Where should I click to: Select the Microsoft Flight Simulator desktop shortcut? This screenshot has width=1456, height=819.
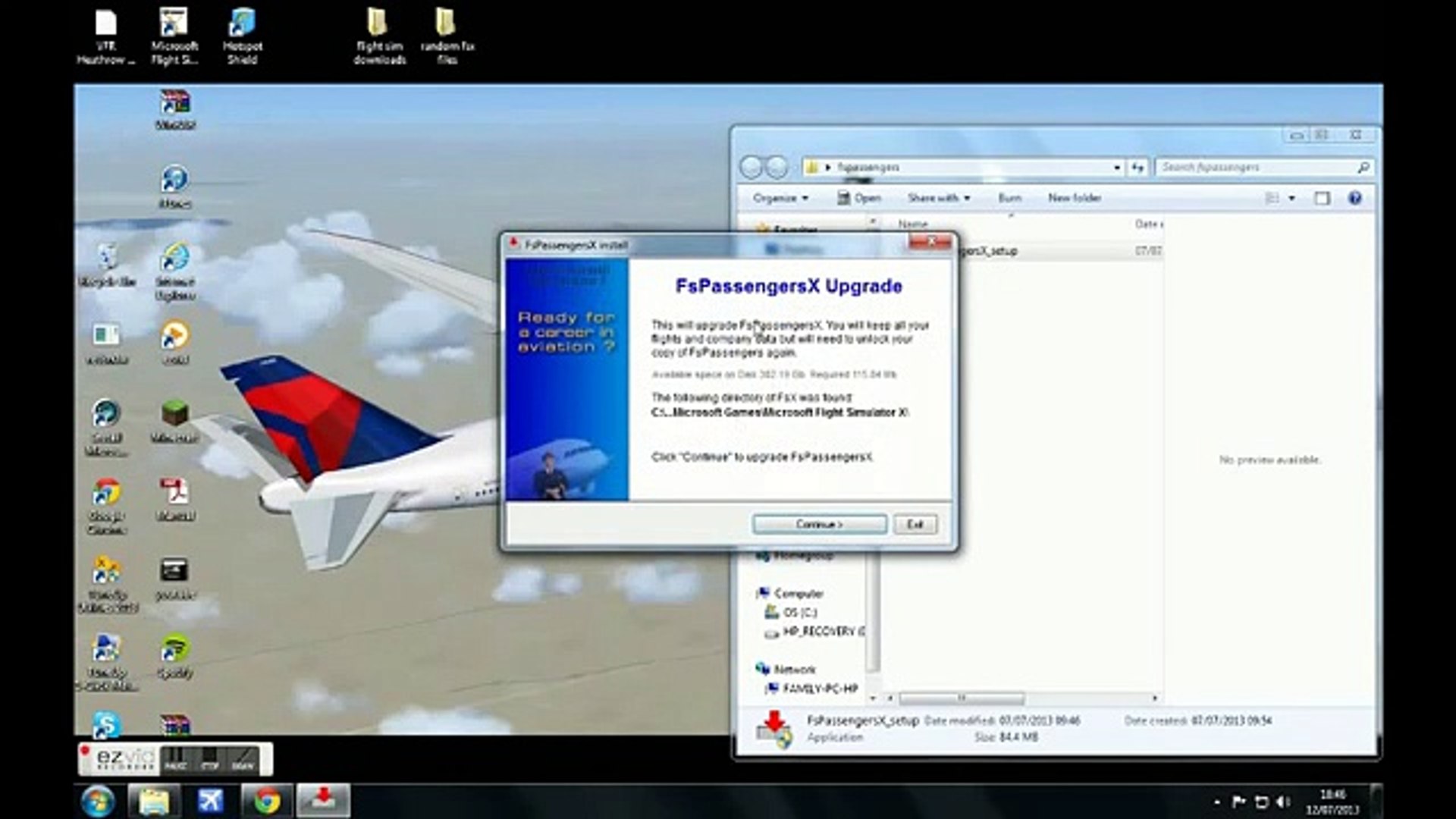(174, 36)
